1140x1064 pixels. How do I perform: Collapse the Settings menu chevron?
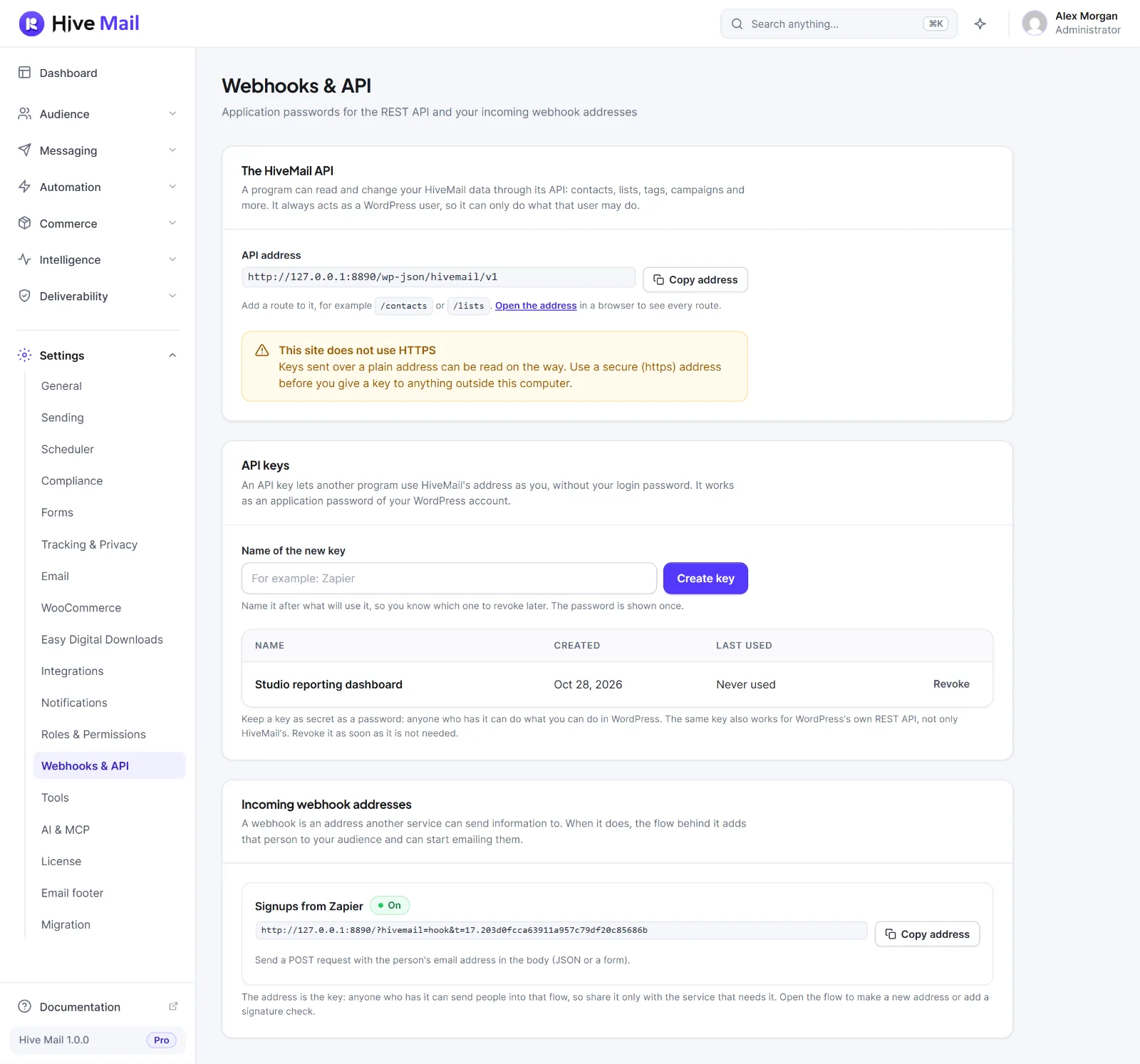(172, 356)
